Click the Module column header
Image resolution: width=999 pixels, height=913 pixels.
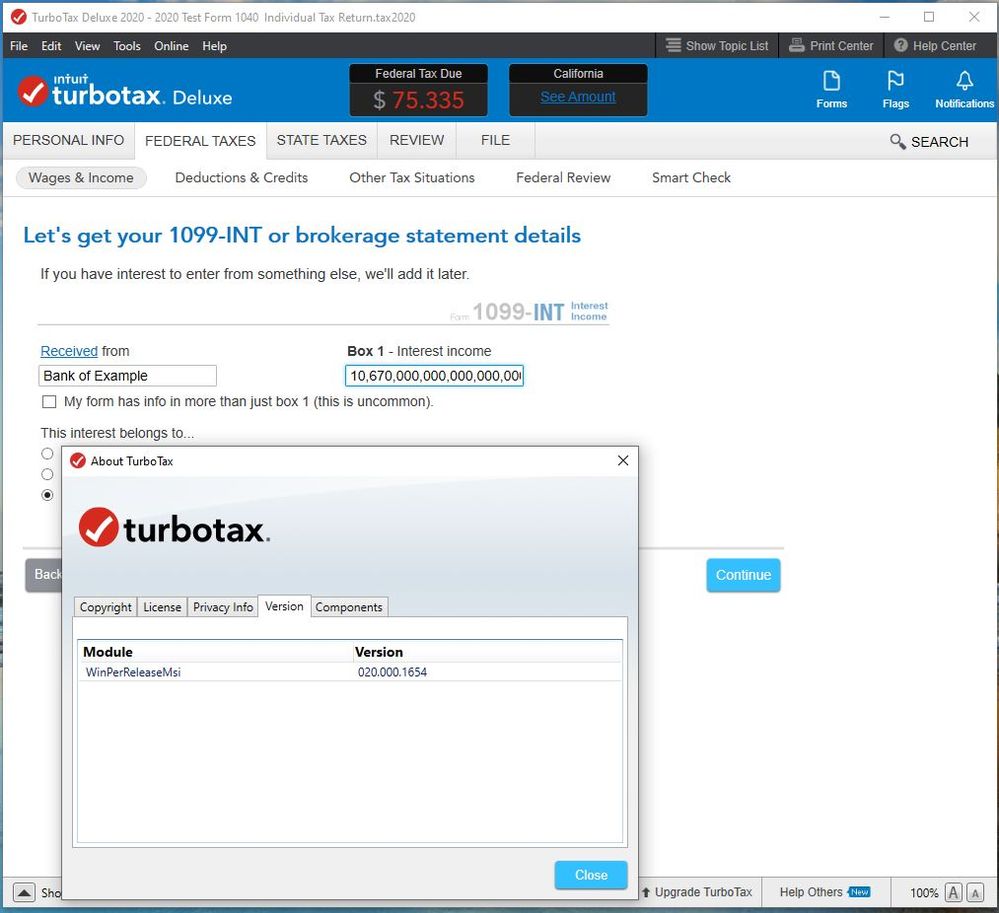pos(216,652)
